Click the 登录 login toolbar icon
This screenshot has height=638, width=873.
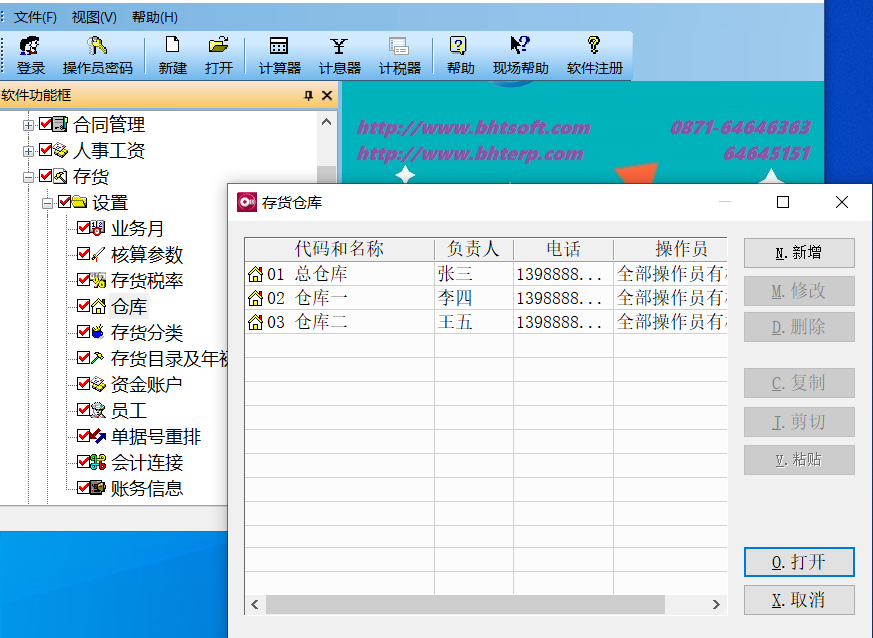click(x=30, y=54)
